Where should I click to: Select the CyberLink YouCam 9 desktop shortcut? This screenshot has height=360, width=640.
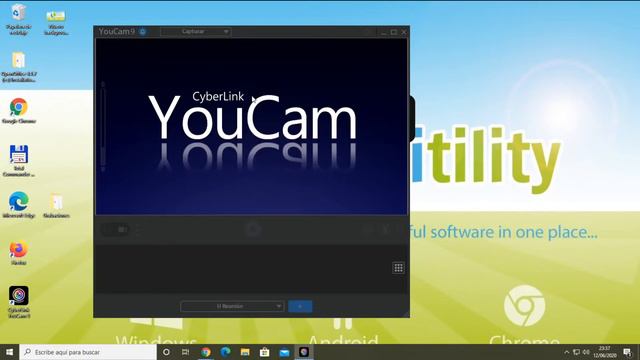(18, 302)
